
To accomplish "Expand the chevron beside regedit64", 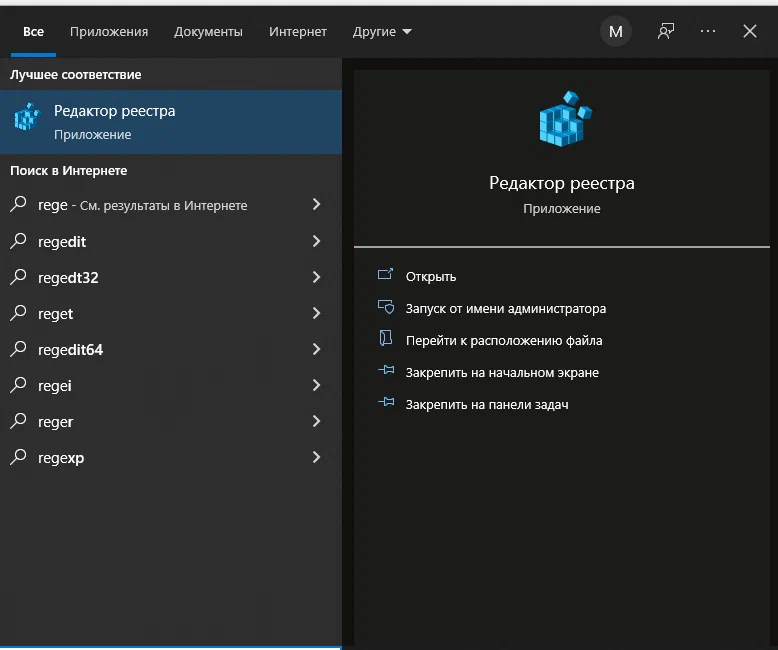I will point(316,349).
